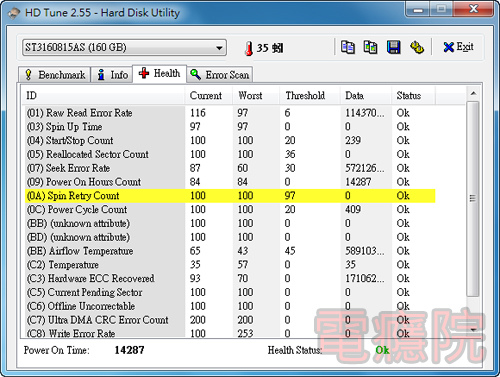Select the Write Error Rate row
This screenshot has height=377, width=500.
point(230,333)
